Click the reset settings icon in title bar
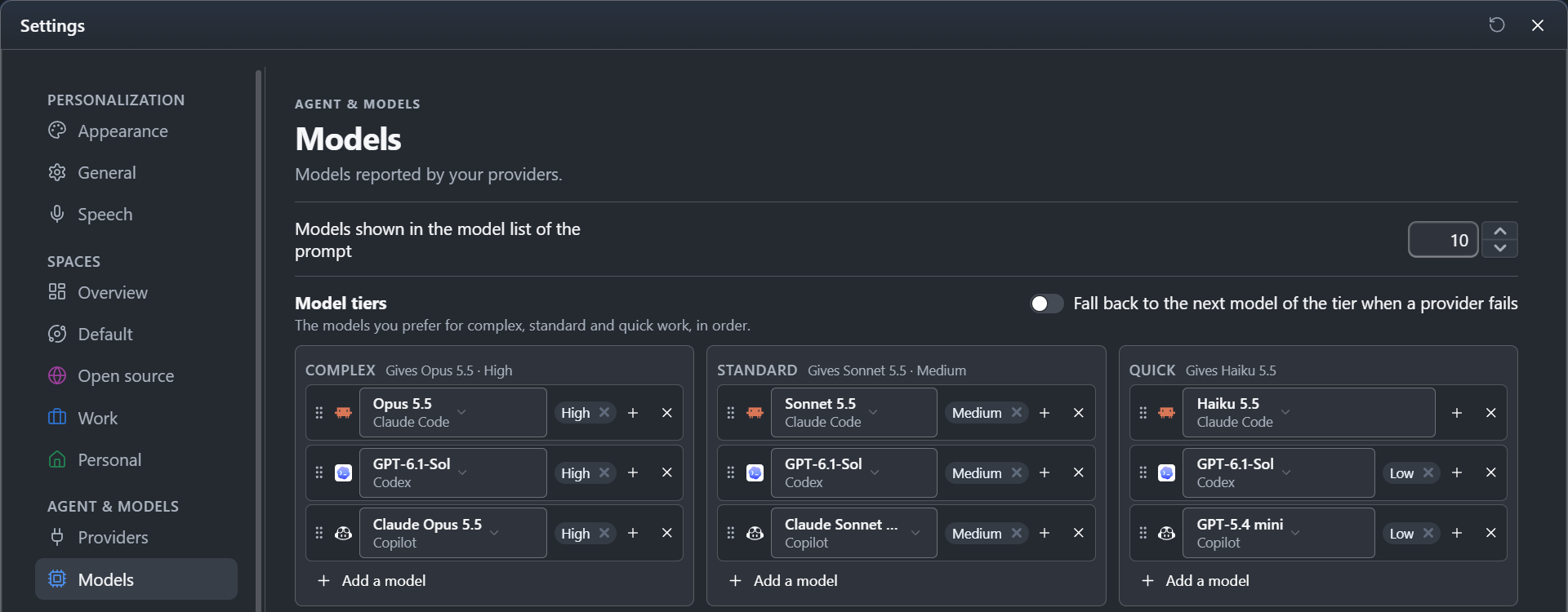This screenshot has width=1568, height=612. 1497,24
